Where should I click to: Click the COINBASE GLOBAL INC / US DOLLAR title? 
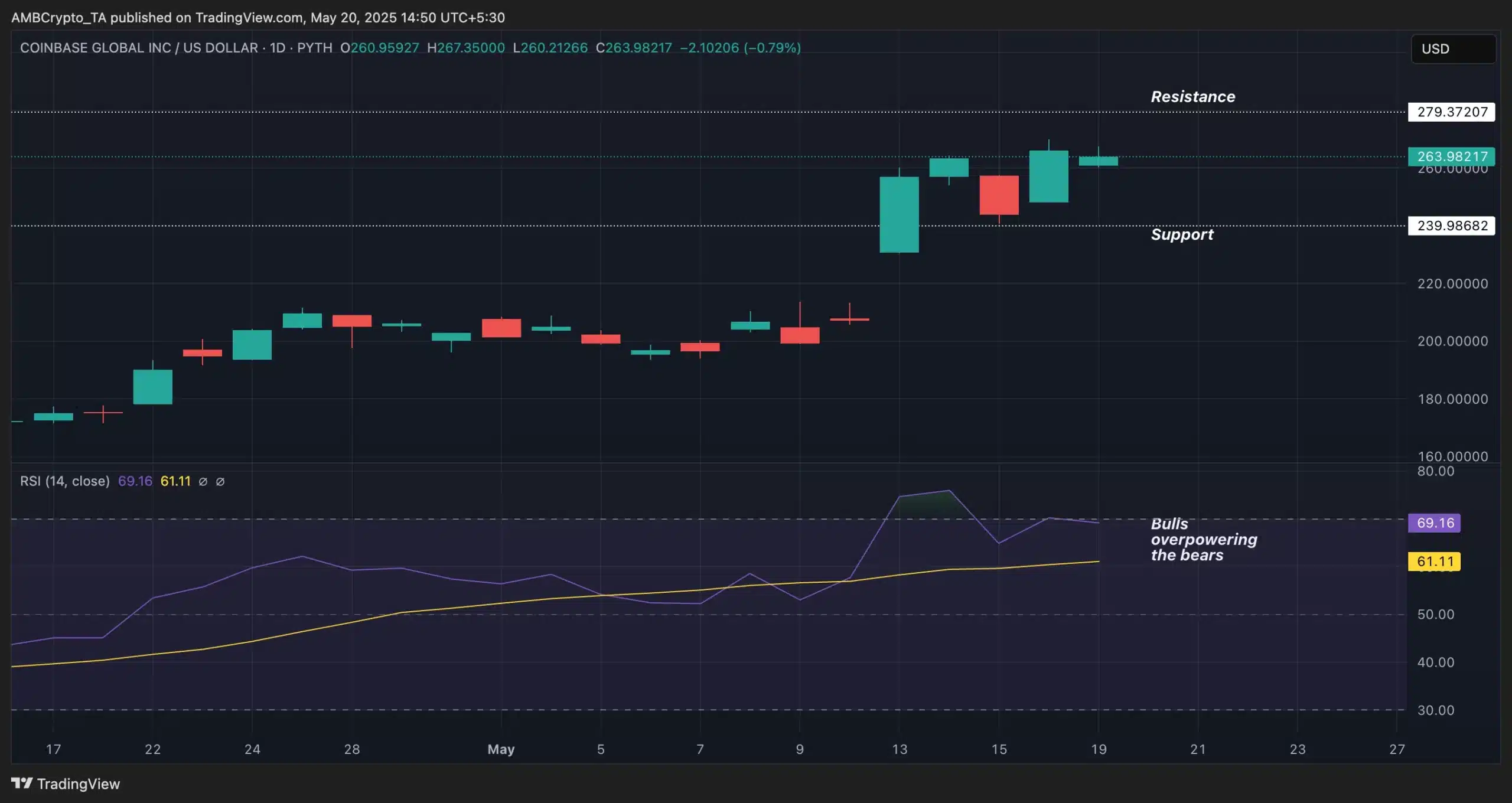click(x=139, y=48)
